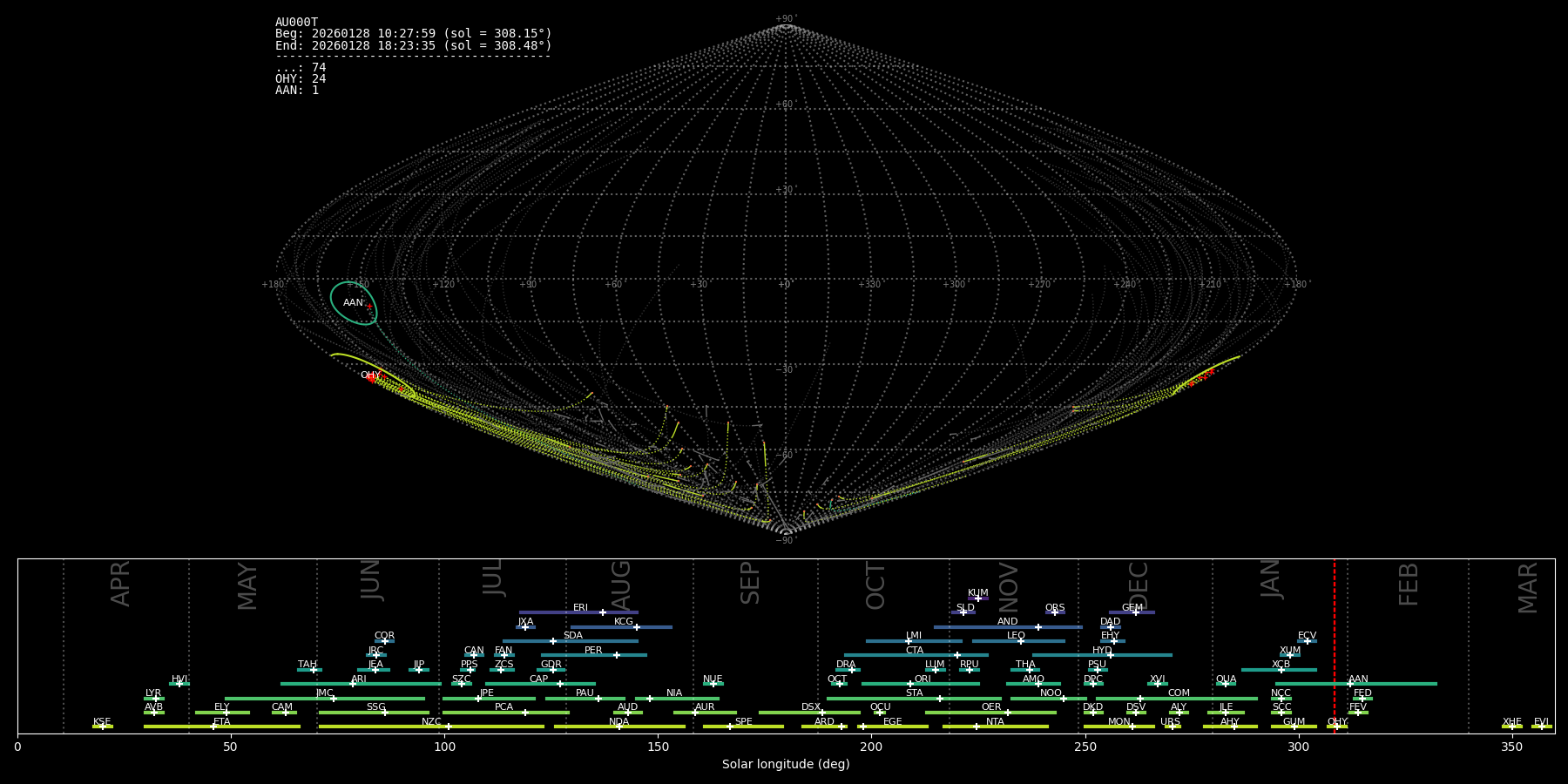Click the STA shower label in timeline

click(914, 693)
